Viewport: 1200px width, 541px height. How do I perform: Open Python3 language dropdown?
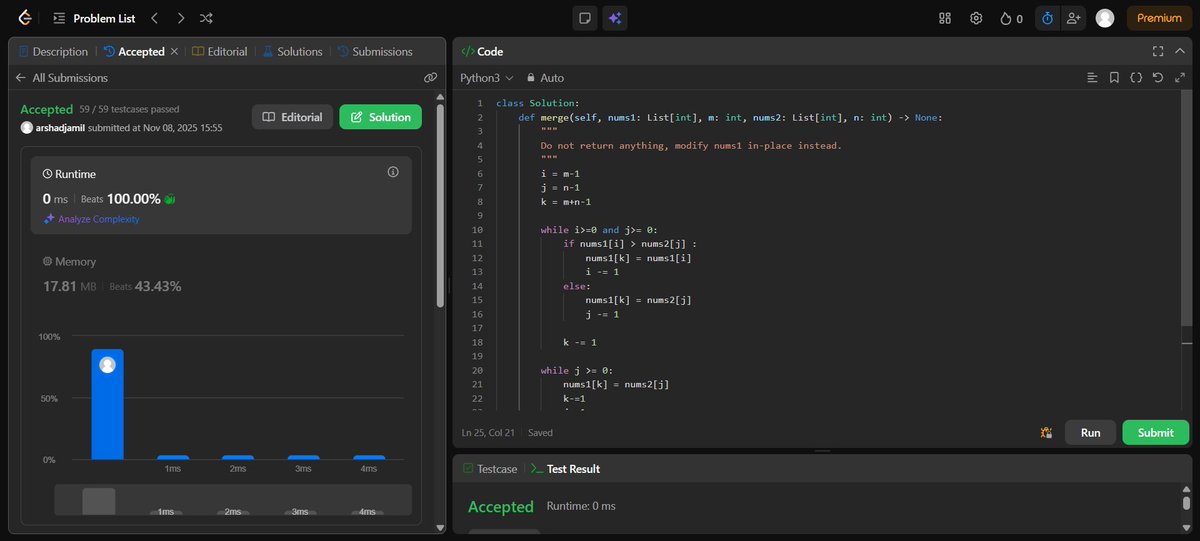point(486,77)
